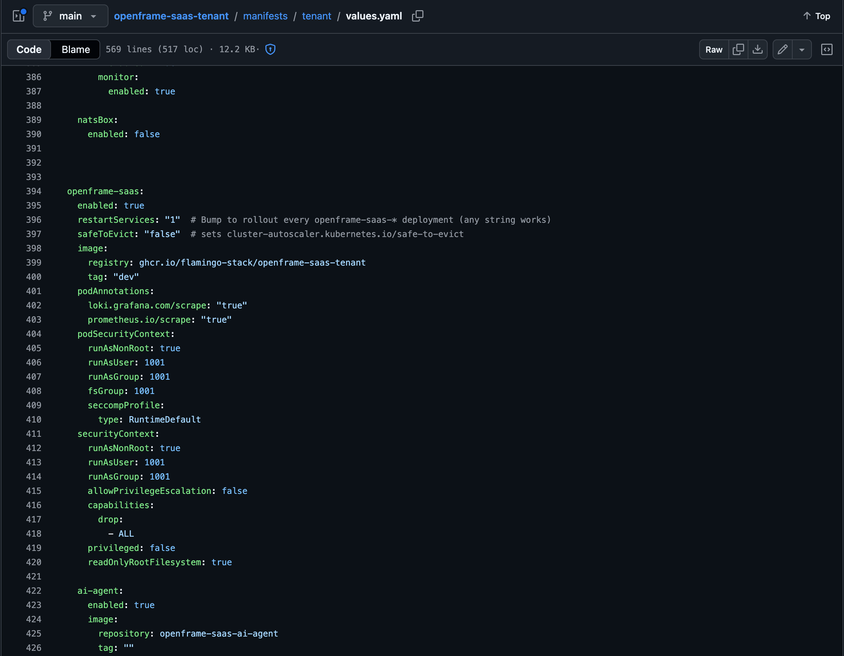844x656 pixels.
Task: Copy the file path icon beside values.yaml
Action: [x=418, y=16]
